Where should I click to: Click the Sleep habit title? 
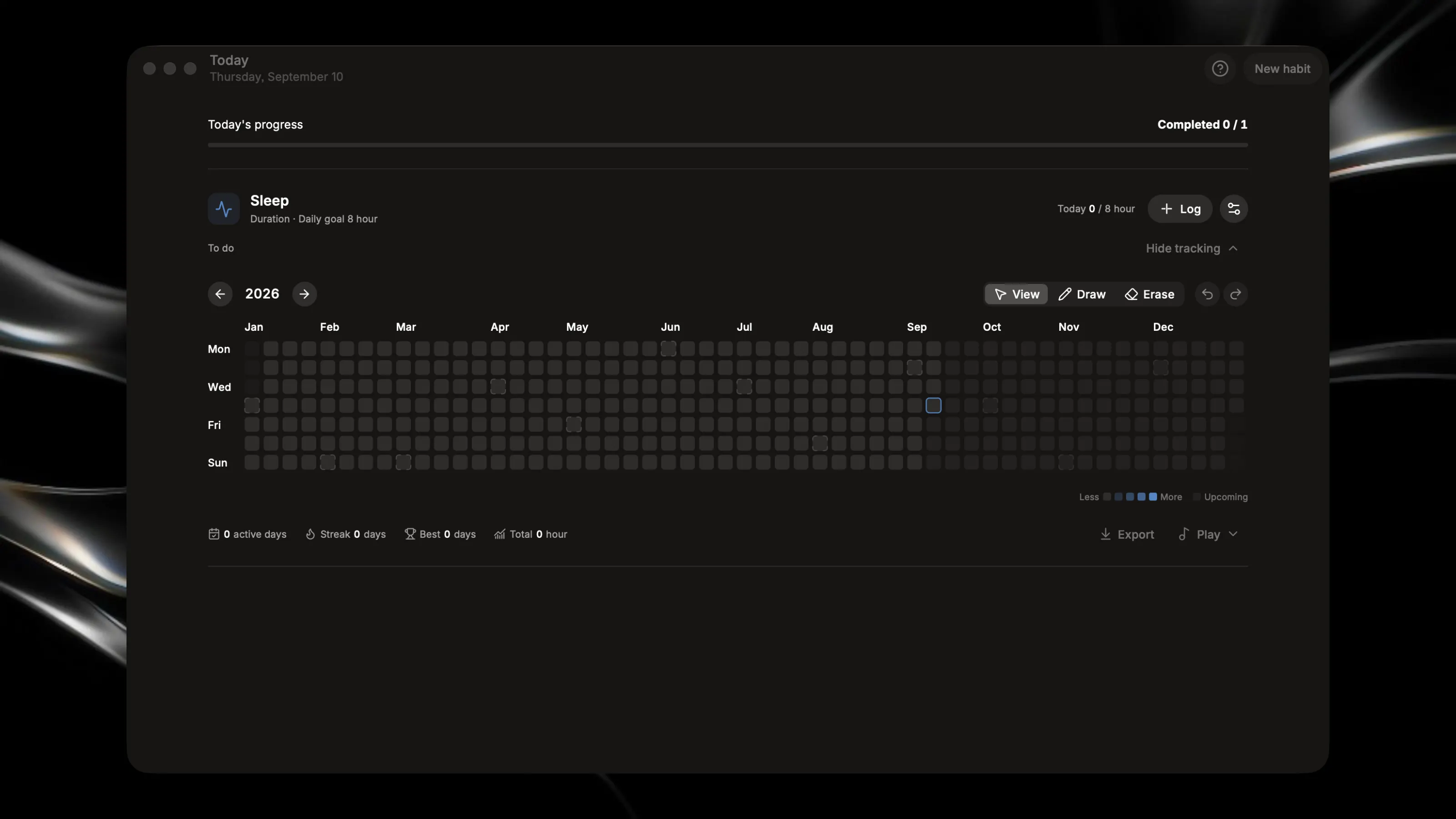click(269, 201)
